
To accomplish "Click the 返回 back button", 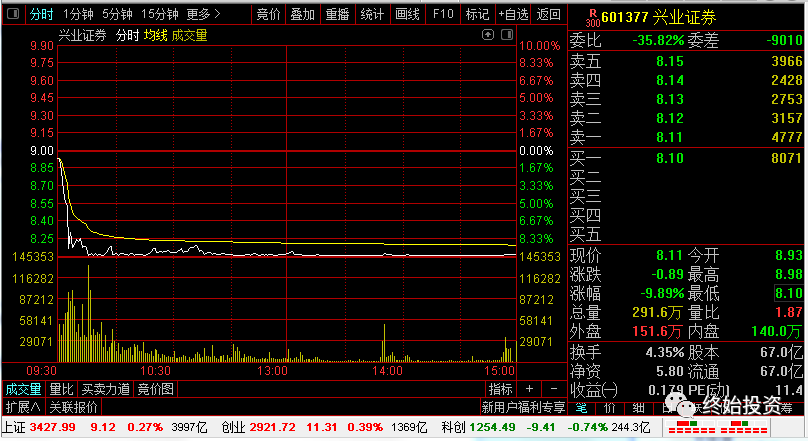I will 548,14.
